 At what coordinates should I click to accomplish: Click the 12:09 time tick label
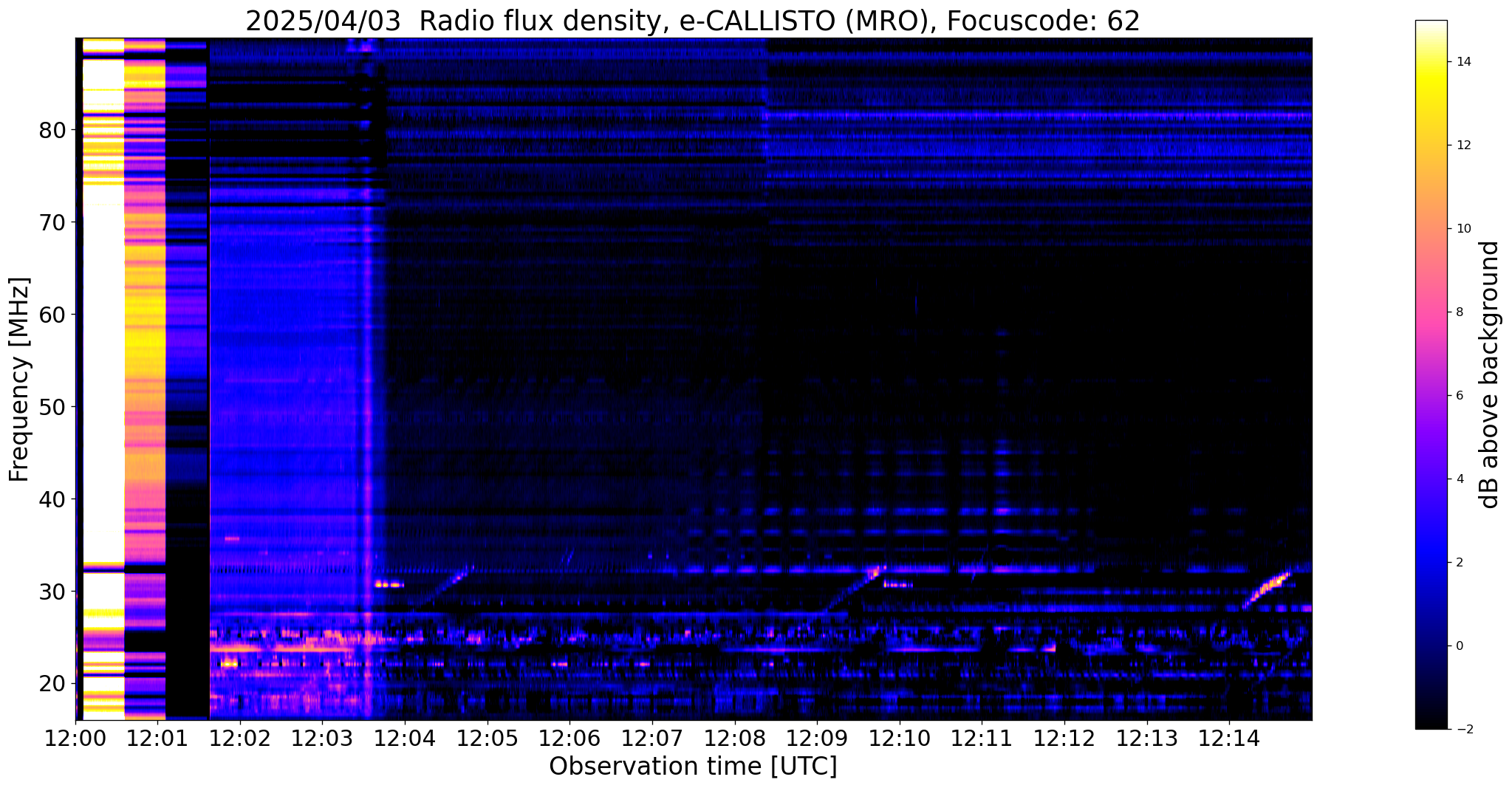pyautogui.click(x=817, y=739)
